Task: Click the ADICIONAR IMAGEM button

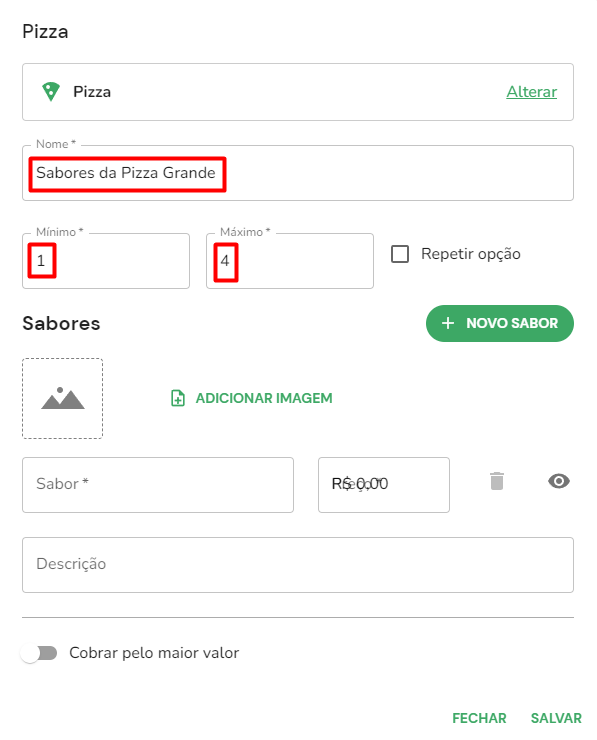Action: point(252,398)
